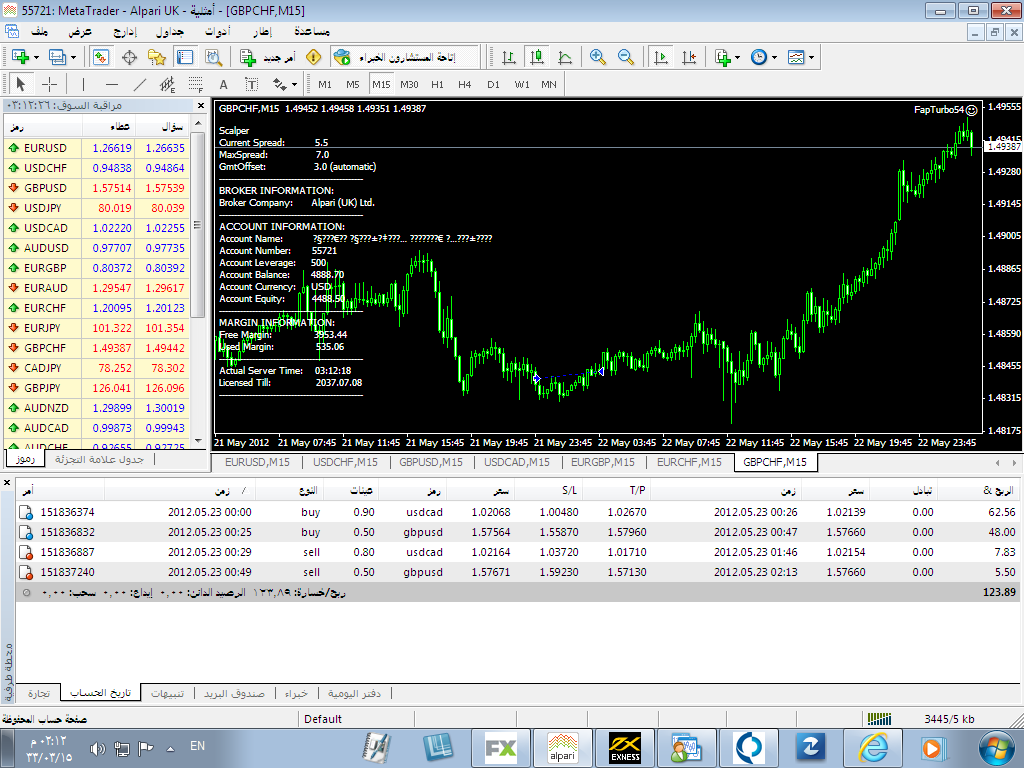Open Alpari app in taskbar
The height and width of the screenshot is (768, 1024).
(562, 748)
